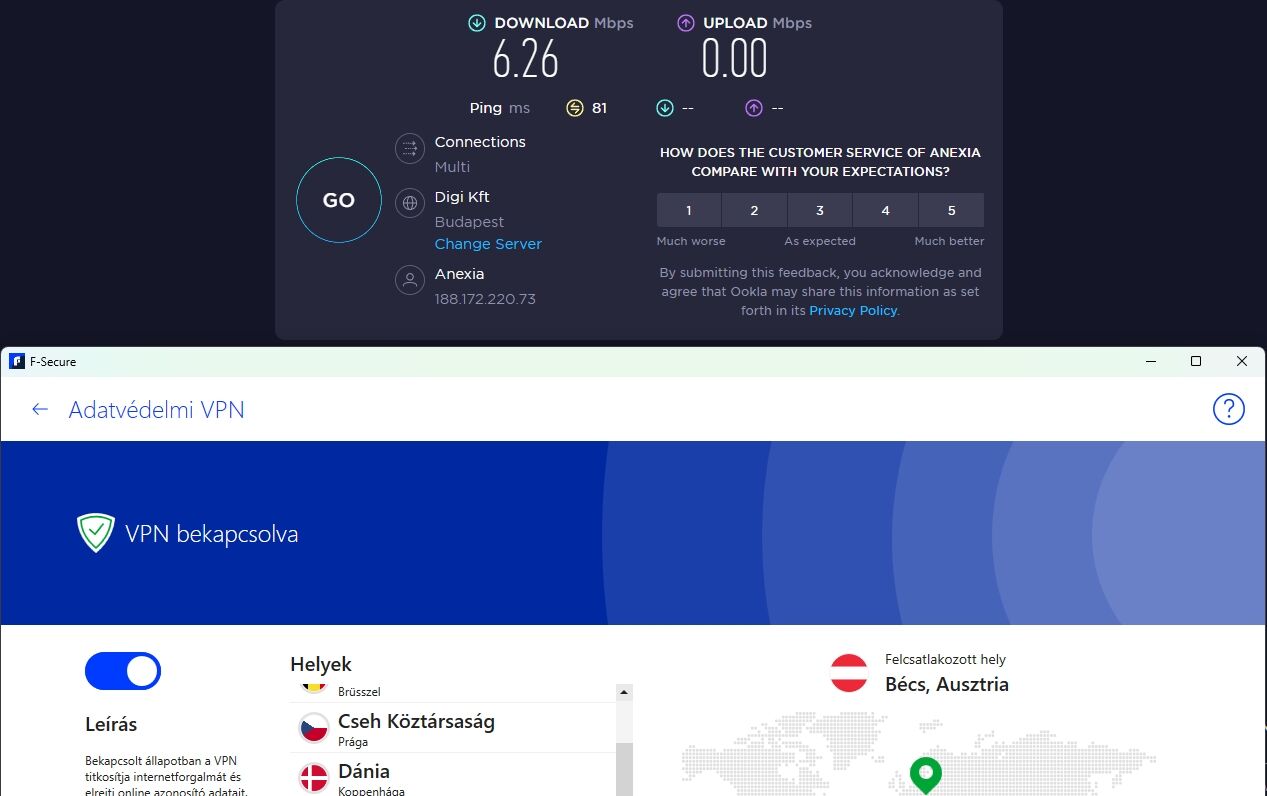Select Dánia Koppenhága location
1267x796 pixels.
coord(452,776)
